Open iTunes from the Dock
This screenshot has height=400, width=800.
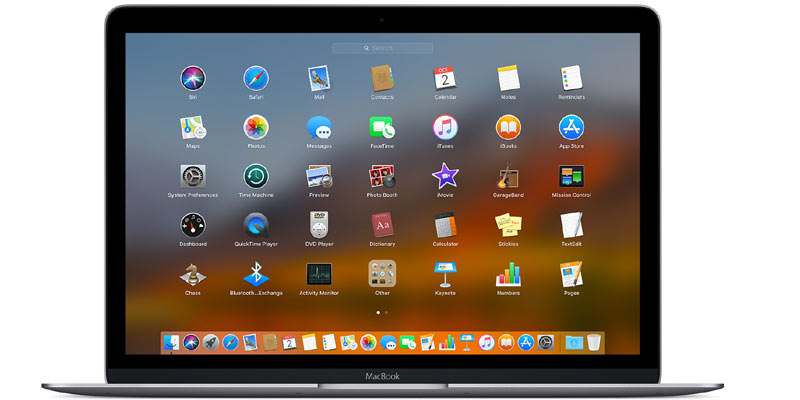coord(486,342)
